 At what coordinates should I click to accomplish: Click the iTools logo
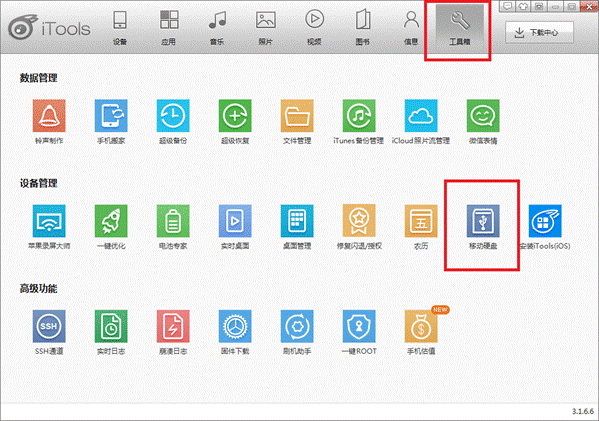(49, 28)
